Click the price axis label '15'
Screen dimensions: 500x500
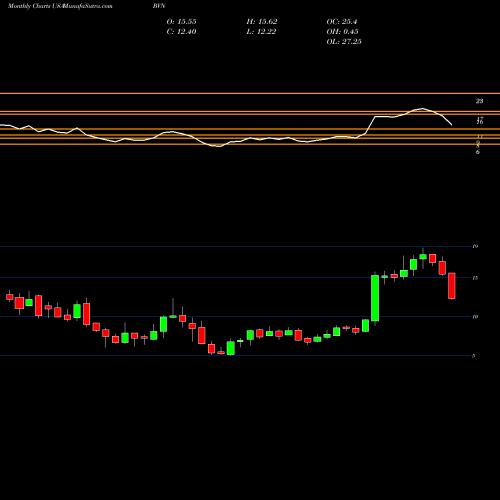475,278
